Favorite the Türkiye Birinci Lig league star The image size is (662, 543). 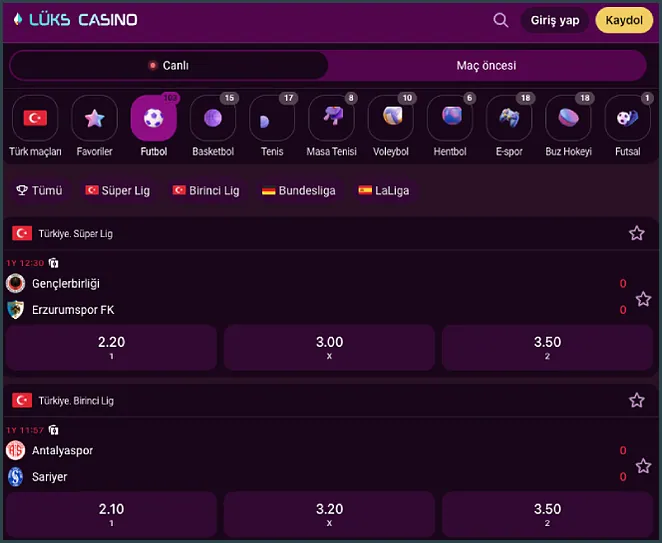point(637,400)
